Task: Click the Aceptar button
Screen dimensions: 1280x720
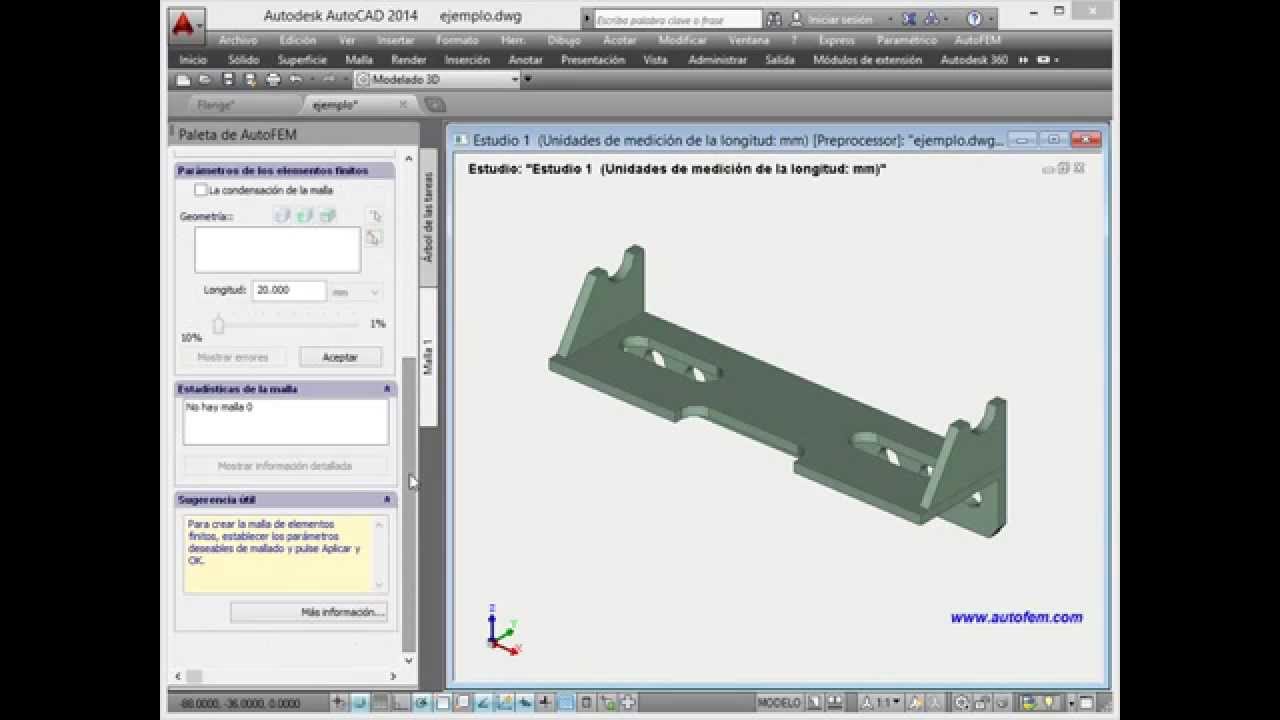Action: point(340,357)
